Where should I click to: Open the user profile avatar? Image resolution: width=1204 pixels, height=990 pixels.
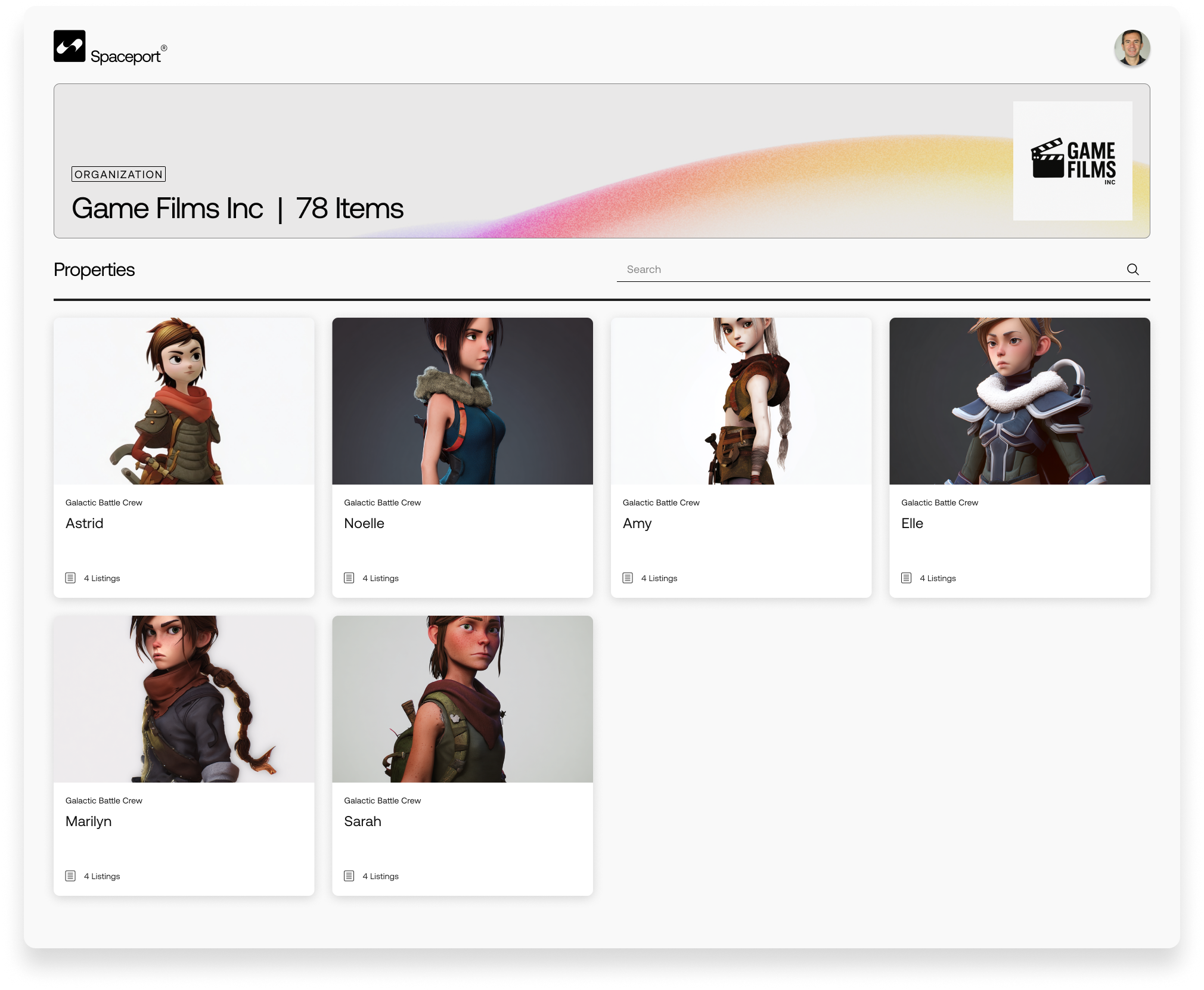pyautogui.click(x=1131, y=48)
